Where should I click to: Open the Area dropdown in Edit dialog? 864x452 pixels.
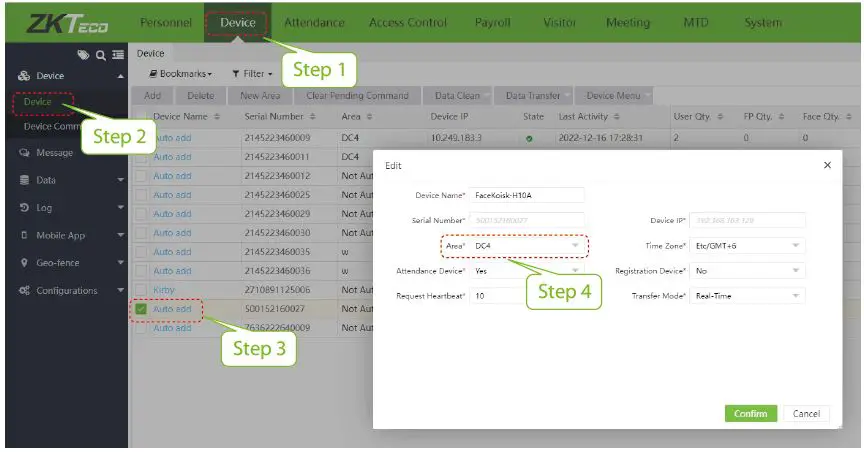(x=526, y=246)
